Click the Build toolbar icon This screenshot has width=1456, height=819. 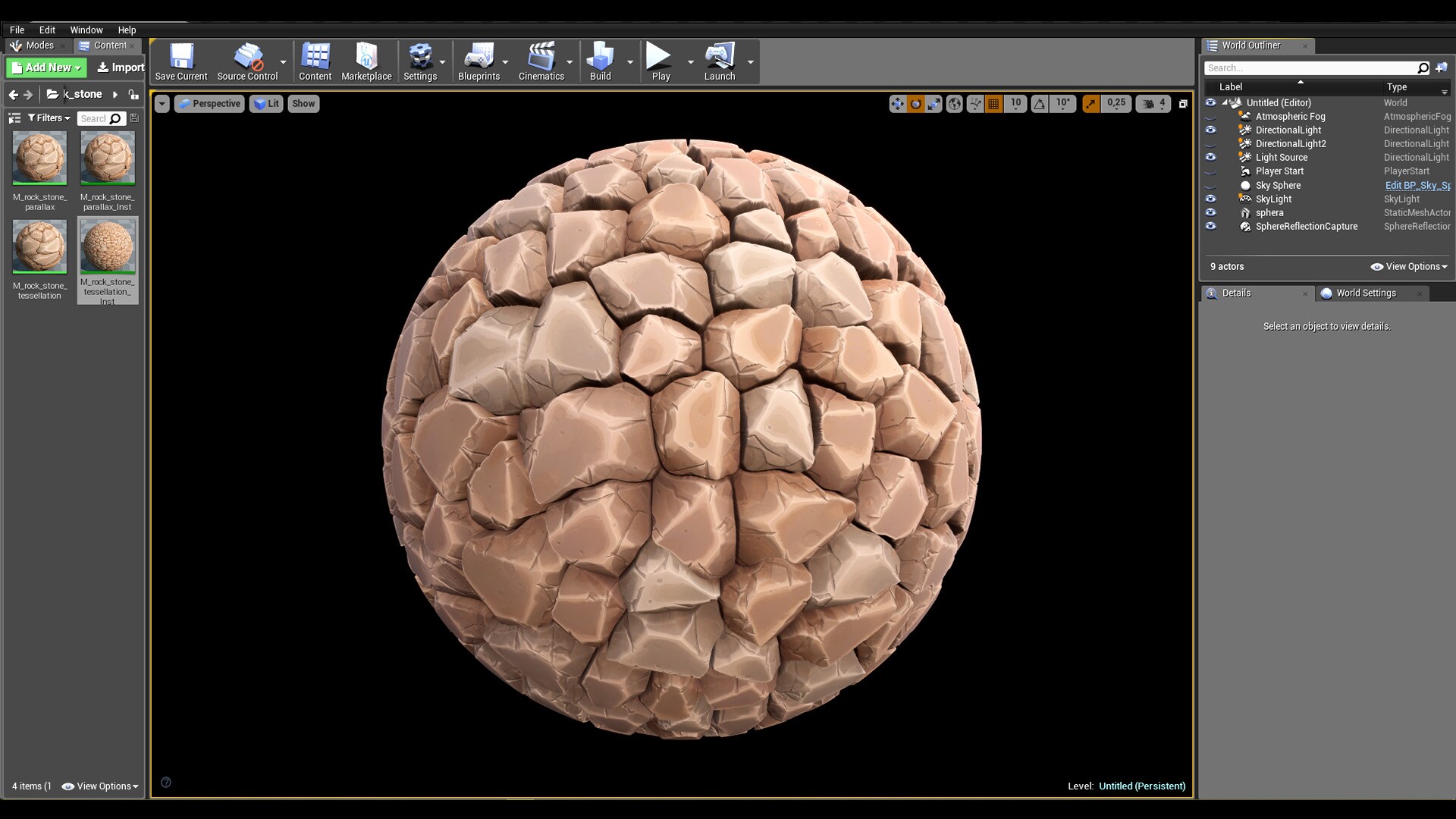click(600, 62)
